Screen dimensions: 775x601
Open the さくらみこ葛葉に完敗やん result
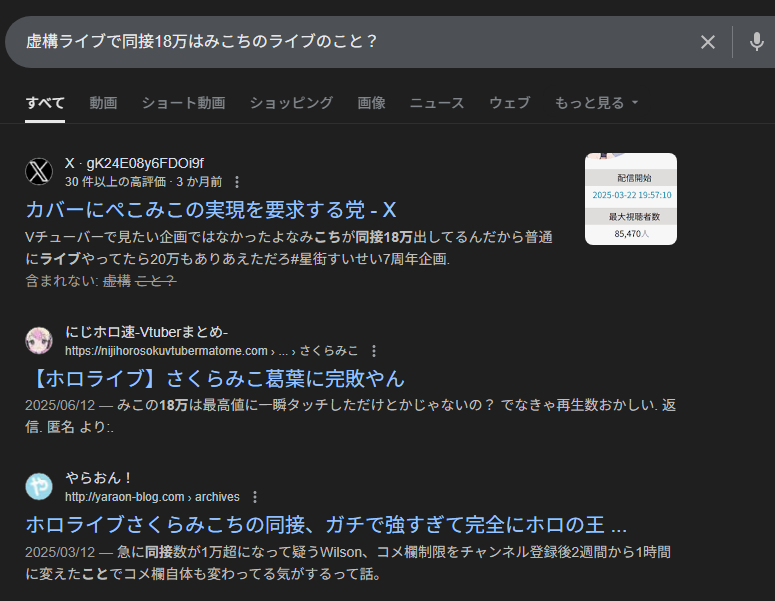pos(215,379)
